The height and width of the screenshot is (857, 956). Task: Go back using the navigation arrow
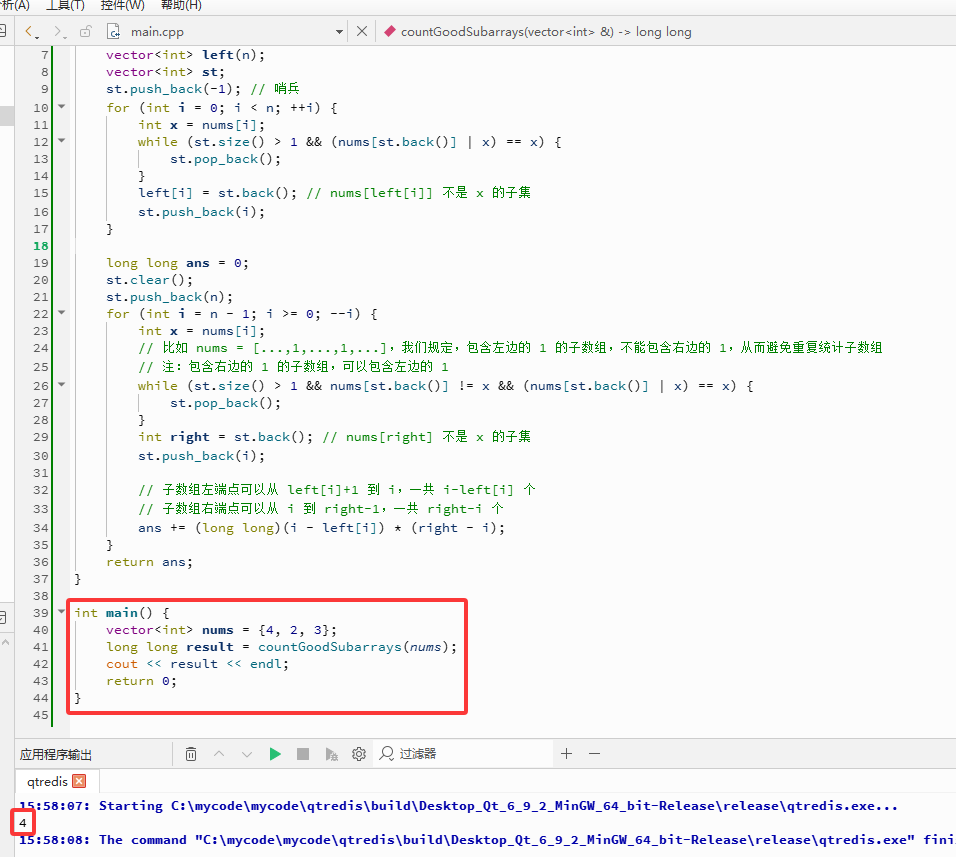pos(31,32)
